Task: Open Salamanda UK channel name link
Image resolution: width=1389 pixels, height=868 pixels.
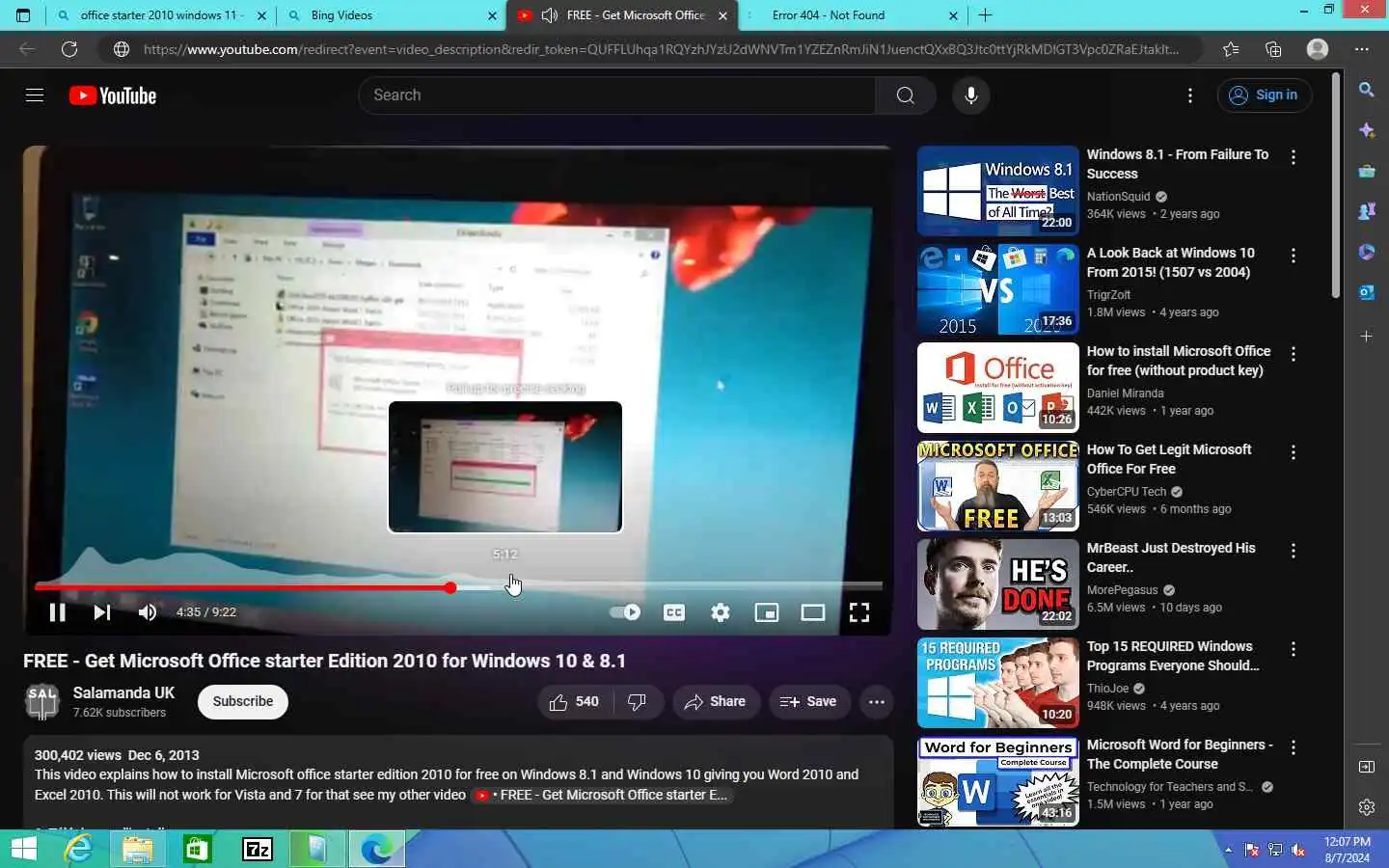Action: [x=123, y=692]
